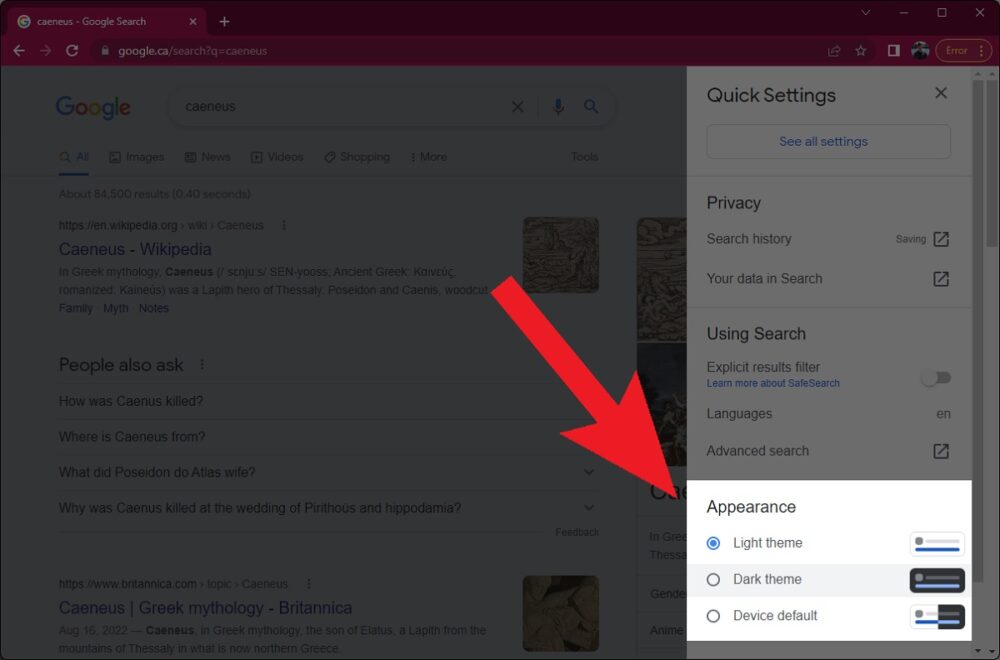Enable the Explicit results filter toggle
Screen dimensions: 1000x660
[x=936, y=377]
